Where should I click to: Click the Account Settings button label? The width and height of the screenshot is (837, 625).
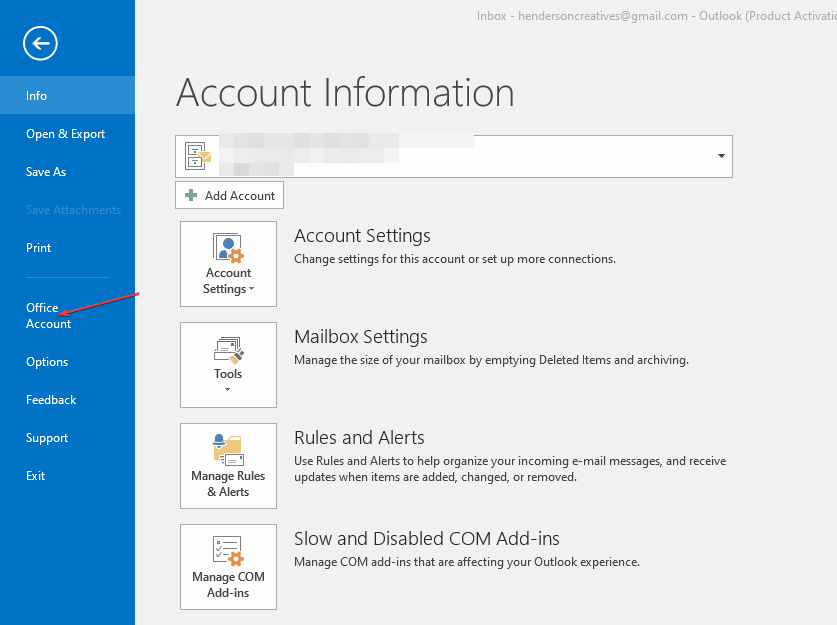tap(228, 281)
